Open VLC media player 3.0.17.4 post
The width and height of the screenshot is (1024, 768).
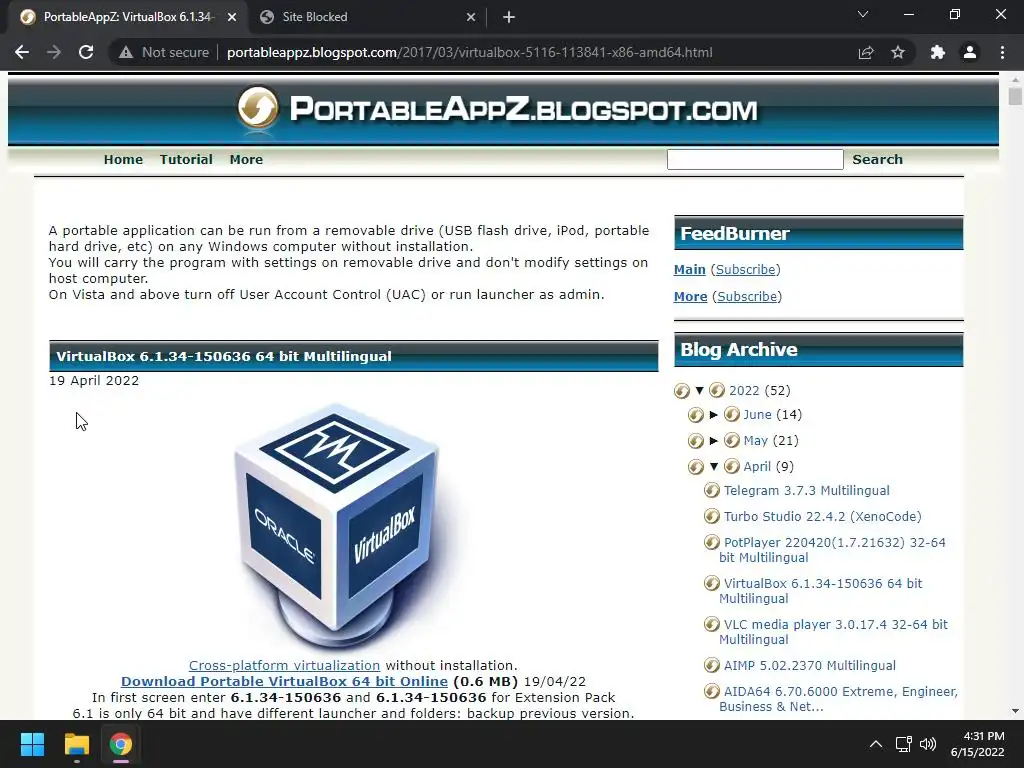(x=833, y=632)
